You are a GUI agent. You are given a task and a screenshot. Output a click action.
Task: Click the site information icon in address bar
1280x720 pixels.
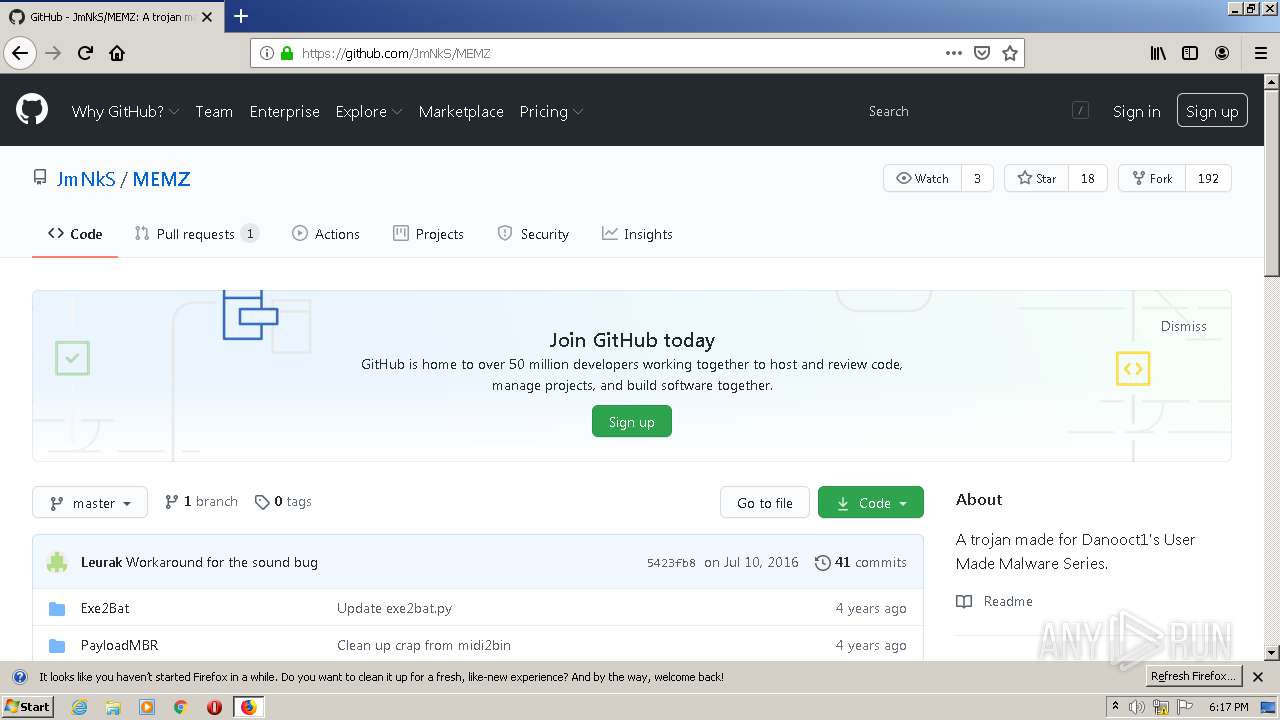coord(267,53)
